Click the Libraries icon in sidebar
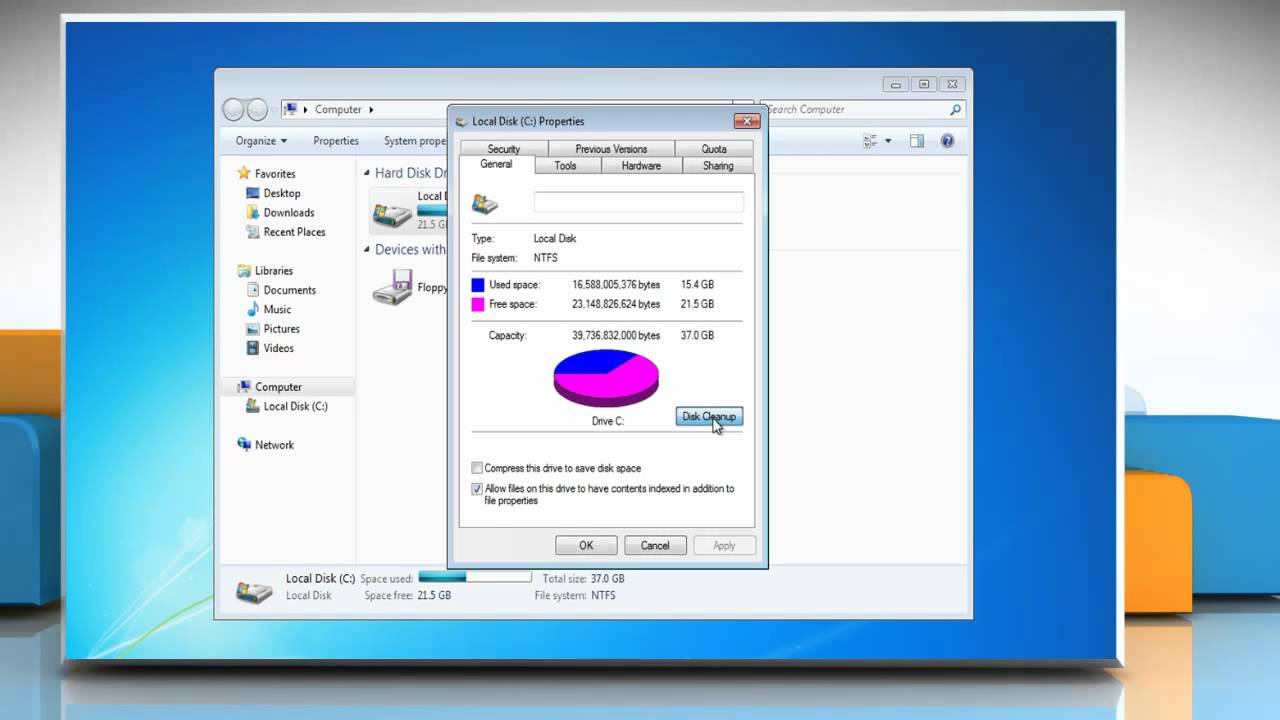 [244, 271]
